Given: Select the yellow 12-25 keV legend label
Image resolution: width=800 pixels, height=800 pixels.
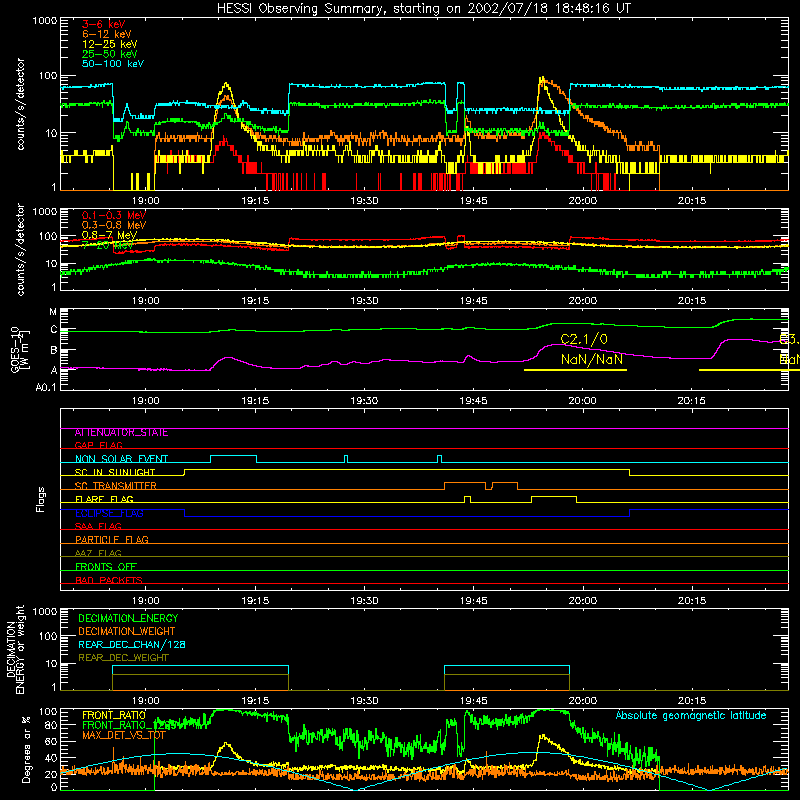Looking at the screenshot, I should [110, 44].
